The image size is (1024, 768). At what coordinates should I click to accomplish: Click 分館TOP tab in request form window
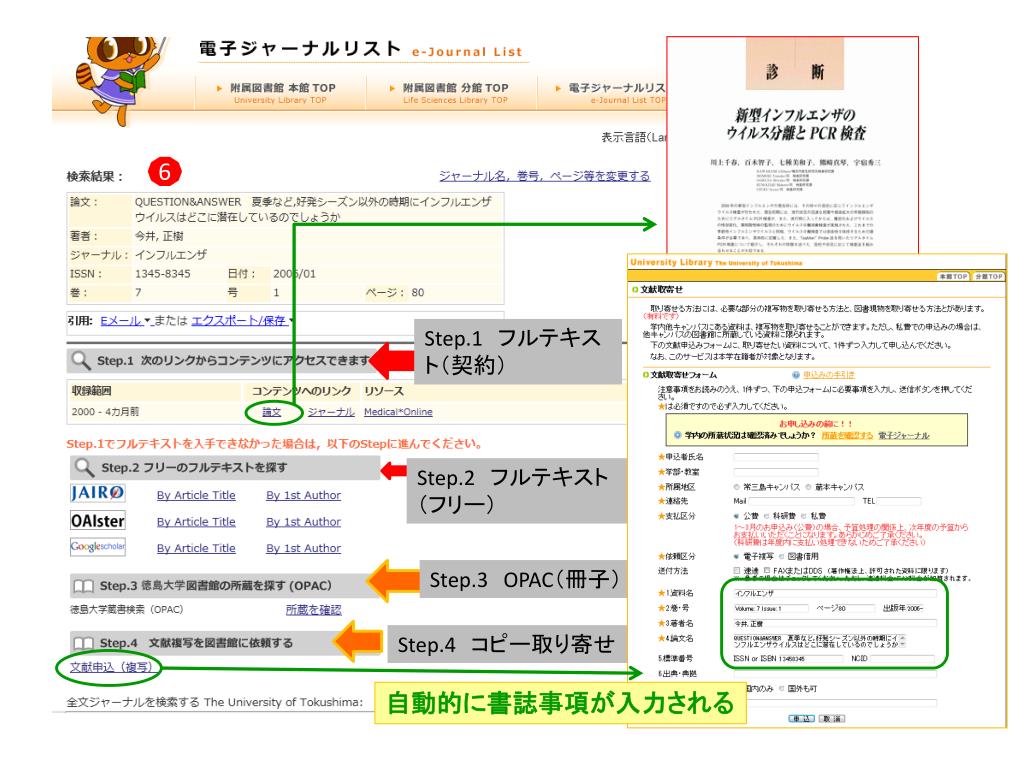pos(988,276)
